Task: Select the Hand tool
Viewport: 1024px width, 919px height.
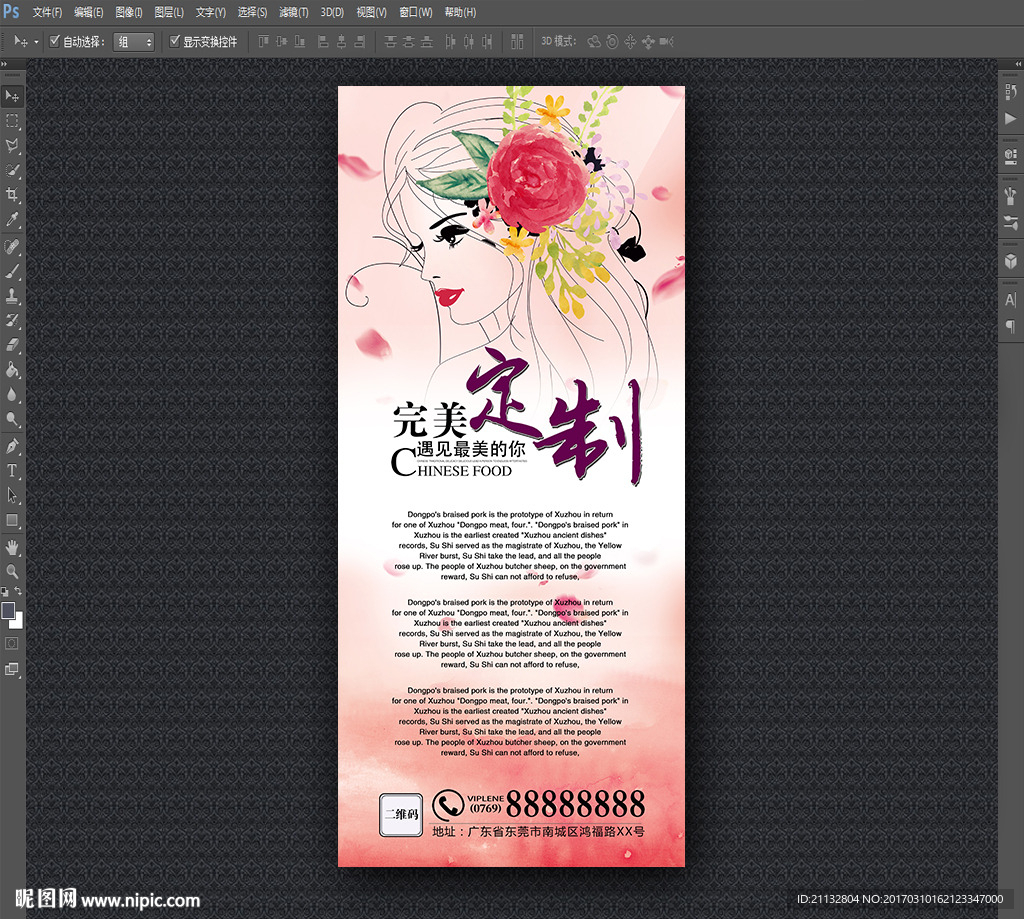Action: pyautogui.click(x=12, y=547)
